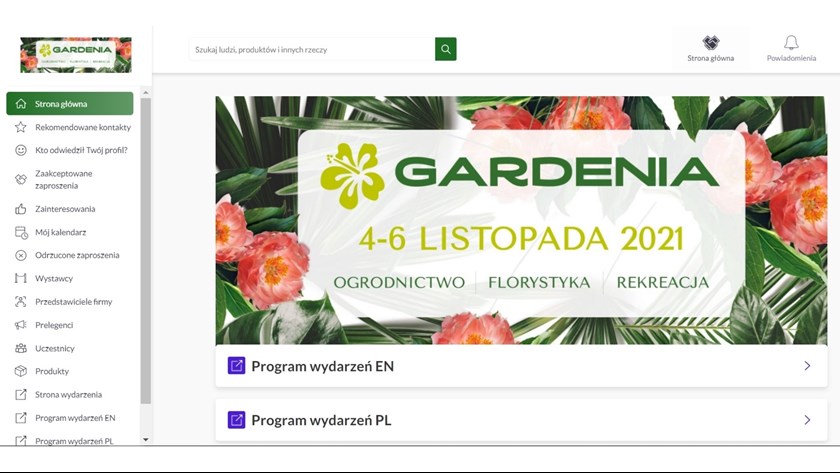This screenshot has height=473, width=840.
Task: Click the star icon beside Rekomendowane kontakty
Action: (x=21, y=127)
